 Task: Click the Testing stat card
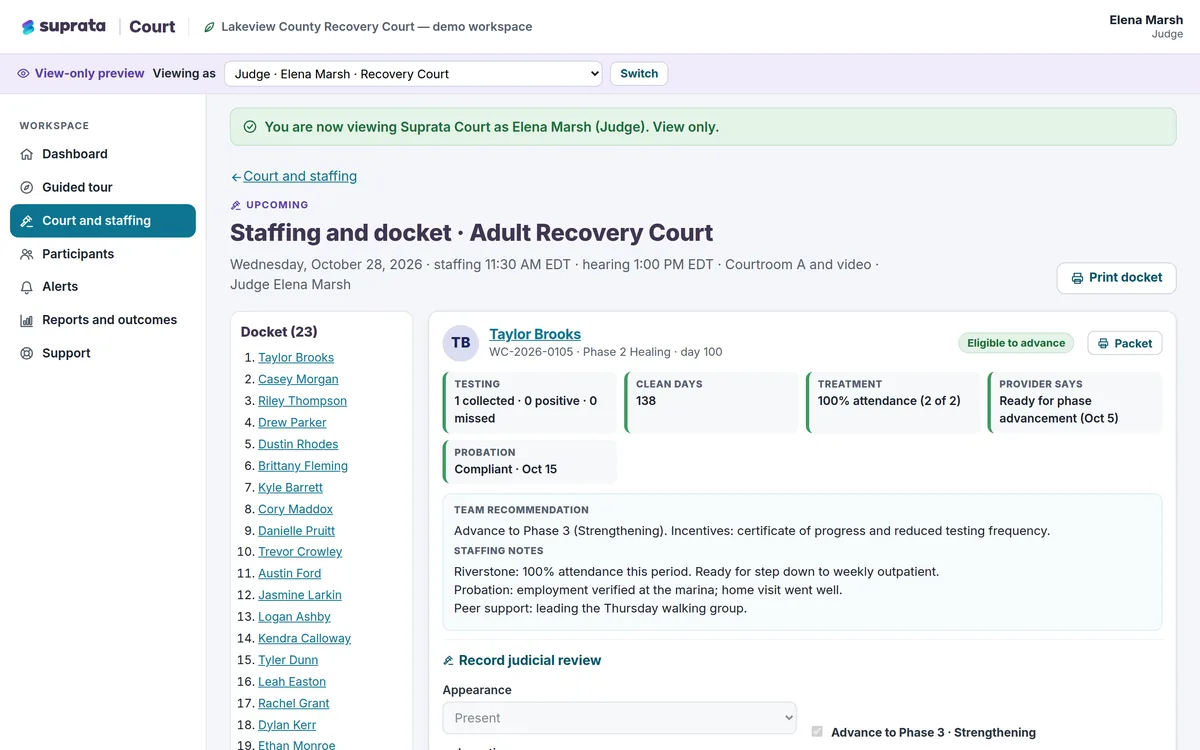click(530, 402)
